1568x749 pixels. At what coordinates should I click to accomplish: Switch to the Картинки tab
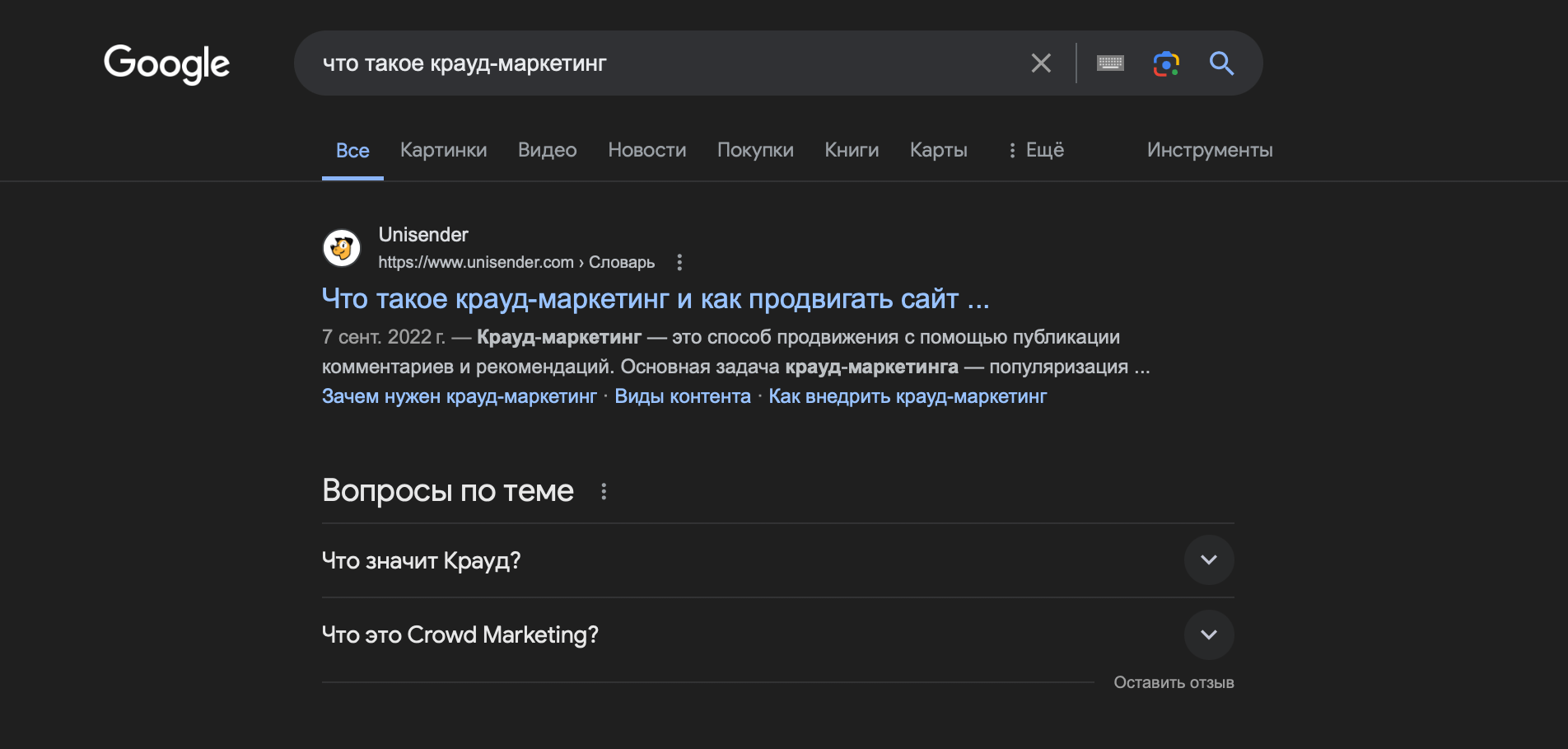click(x=443, y=150)
